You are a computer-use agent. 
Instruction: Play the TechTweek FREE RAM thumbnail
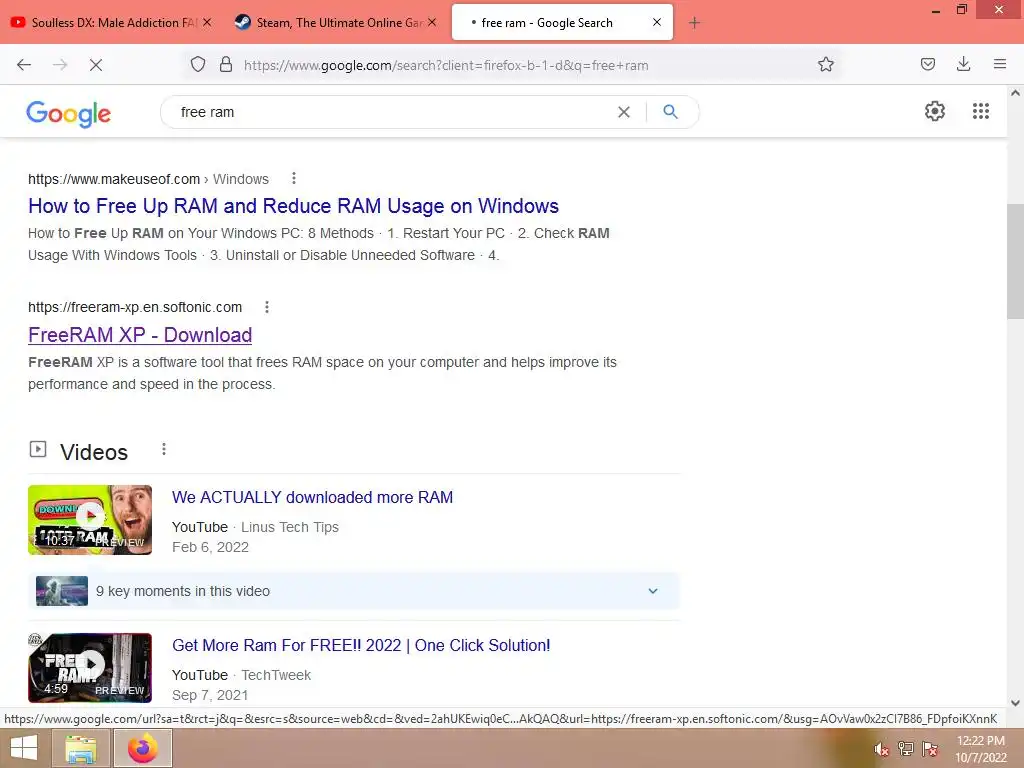coord(90,667)
